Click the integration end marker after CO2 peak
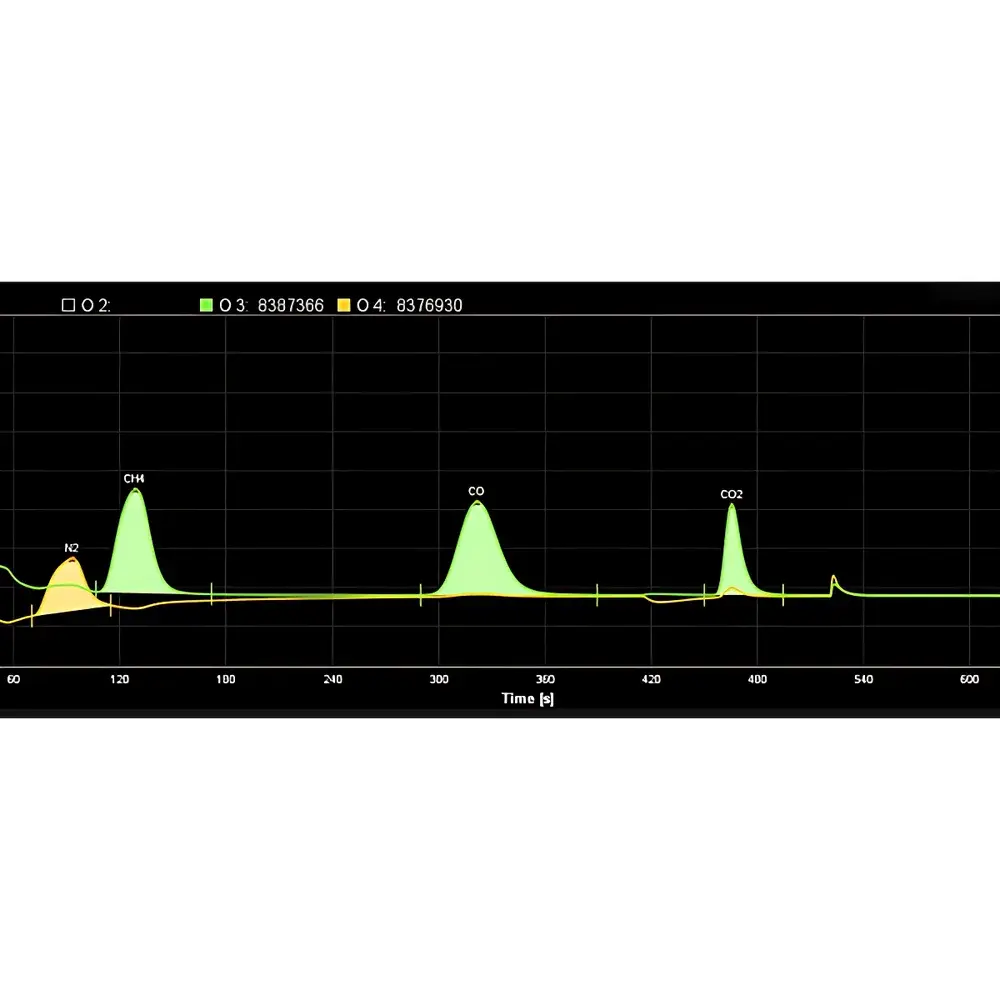This screenshot has height=1000, width=1000. pos(783,593)
